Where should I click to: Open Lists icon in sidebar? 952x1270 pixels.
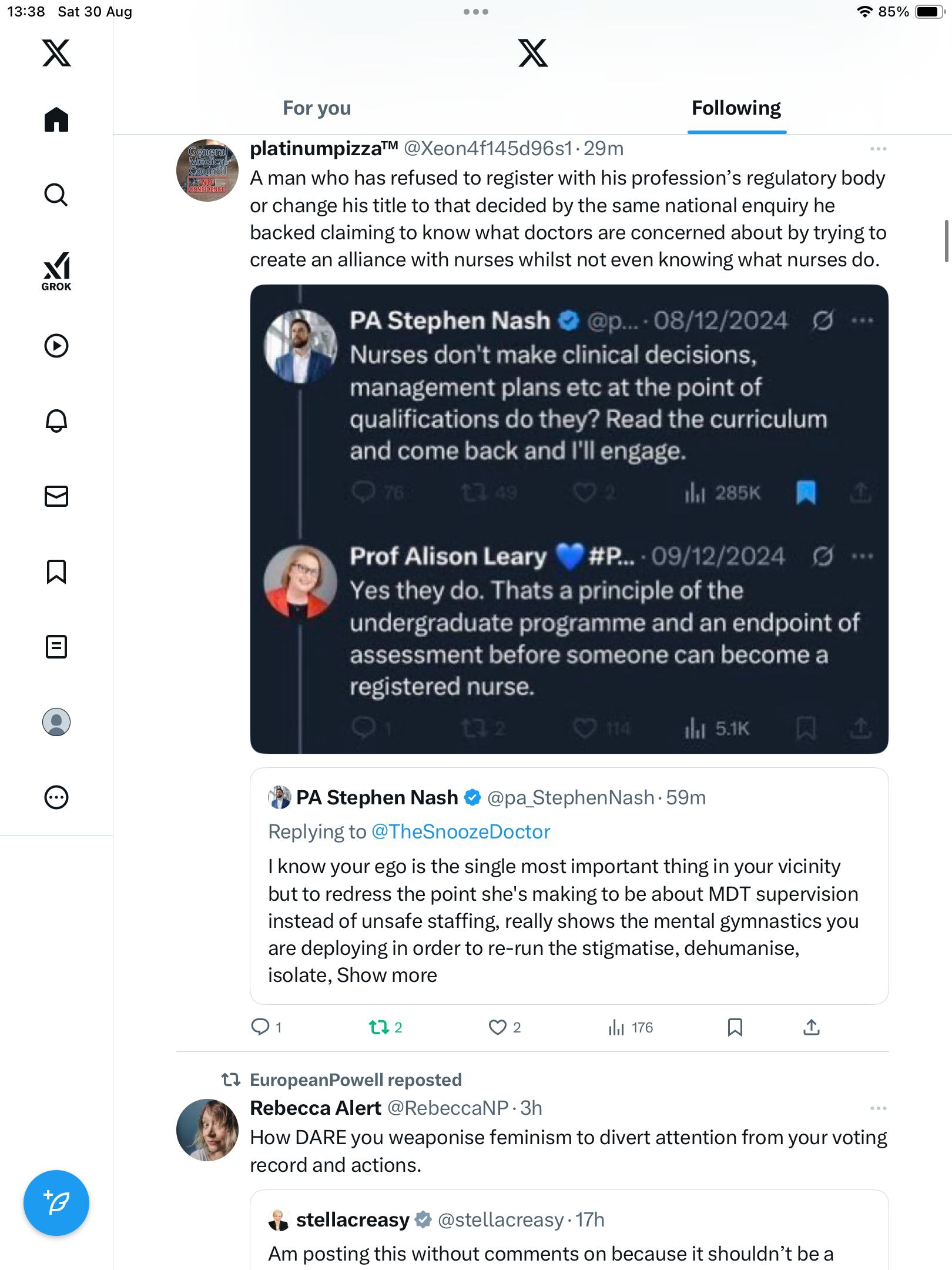pos(56,647)
